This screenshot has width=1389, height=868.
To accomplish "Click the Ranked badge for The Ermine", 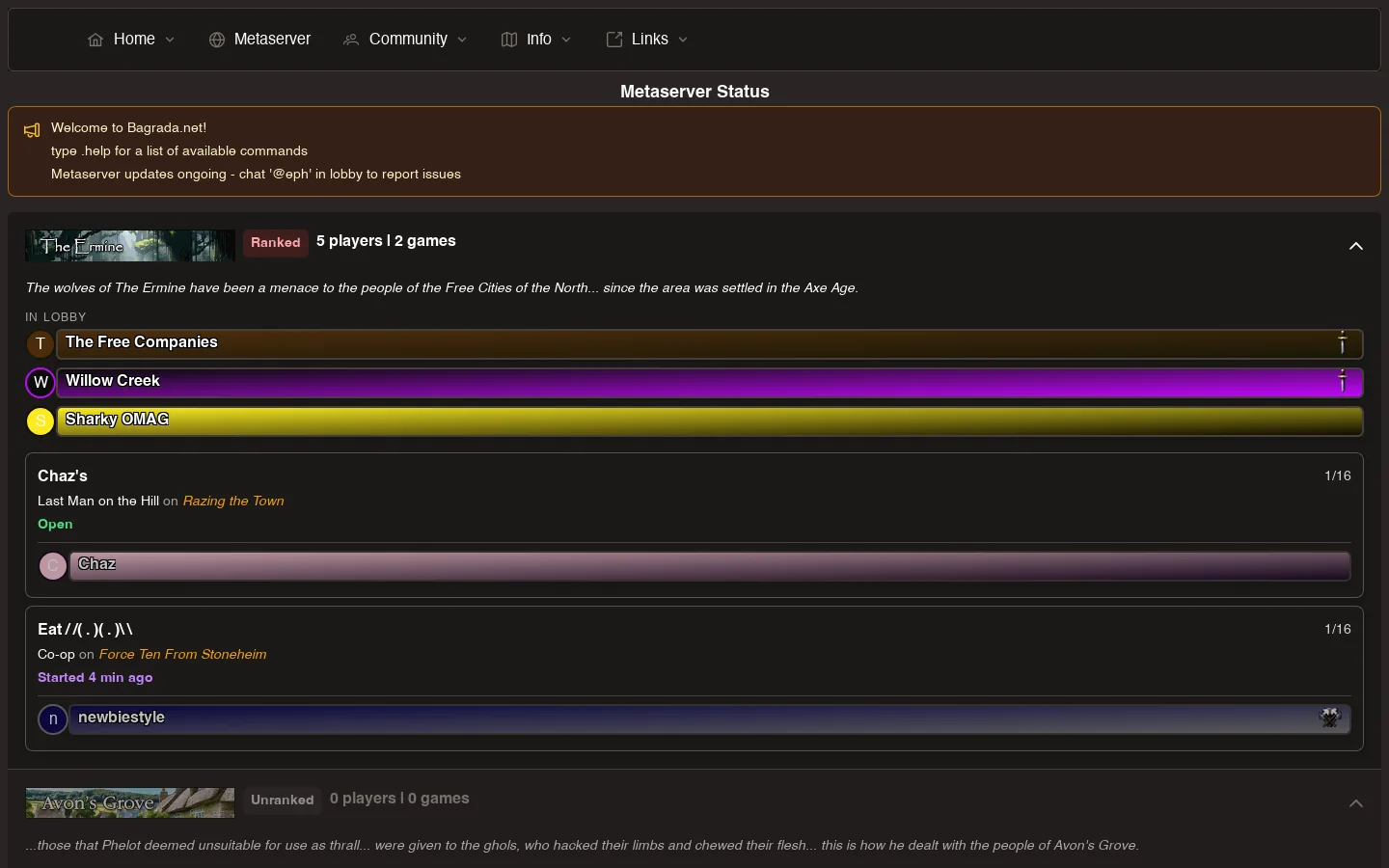I will pyautogui.click(x=276, y=242).
